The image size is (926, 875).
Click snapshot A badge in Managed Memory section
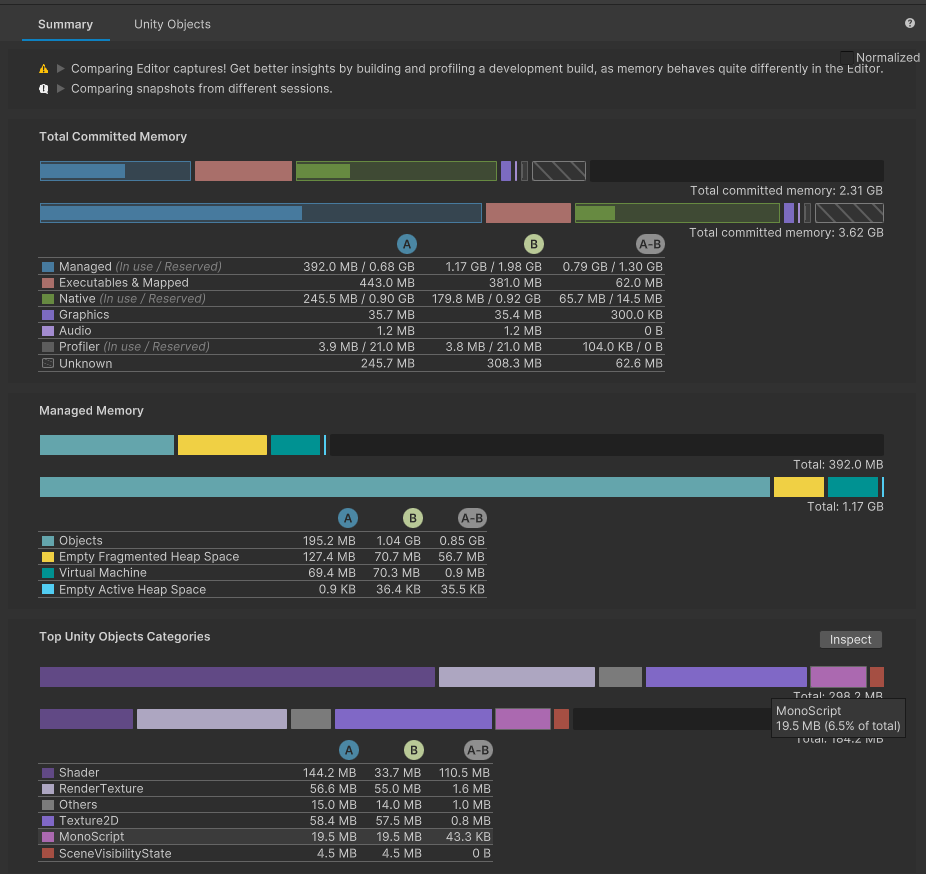point(348,518)
